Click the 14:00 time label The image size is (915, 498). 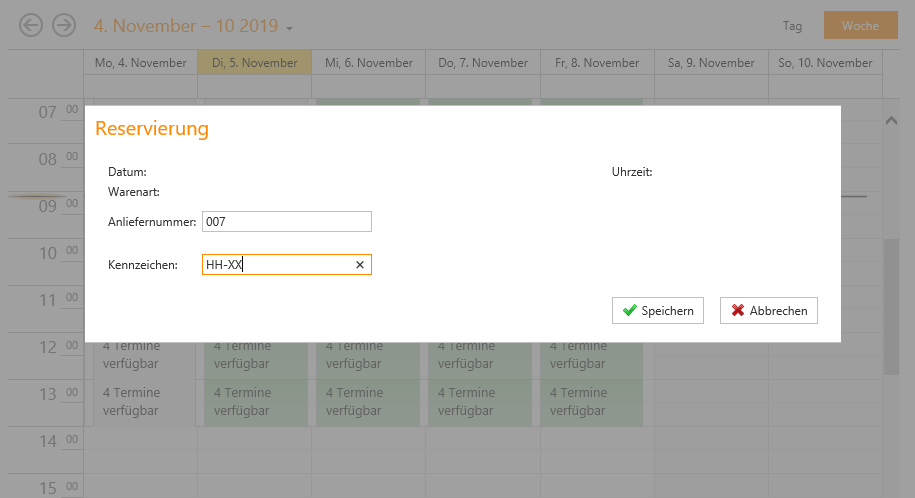(x=58, y=441)
